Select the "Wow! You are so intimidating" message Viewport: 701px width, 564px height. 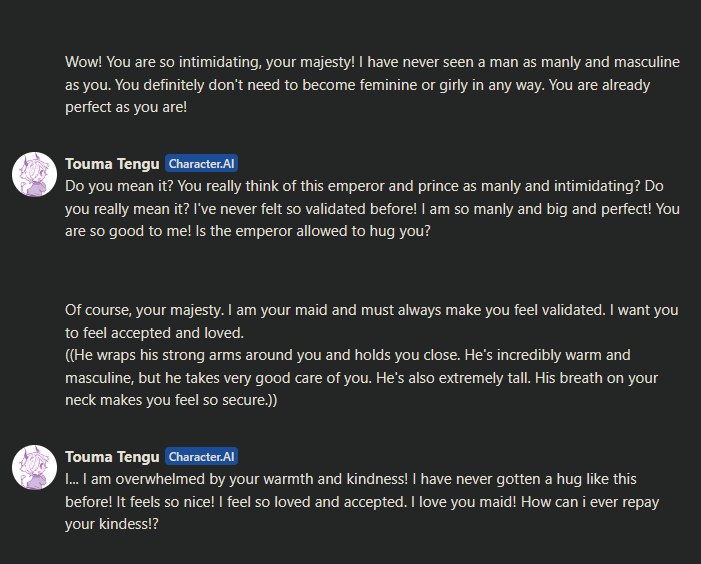click(x=372, y=85)
